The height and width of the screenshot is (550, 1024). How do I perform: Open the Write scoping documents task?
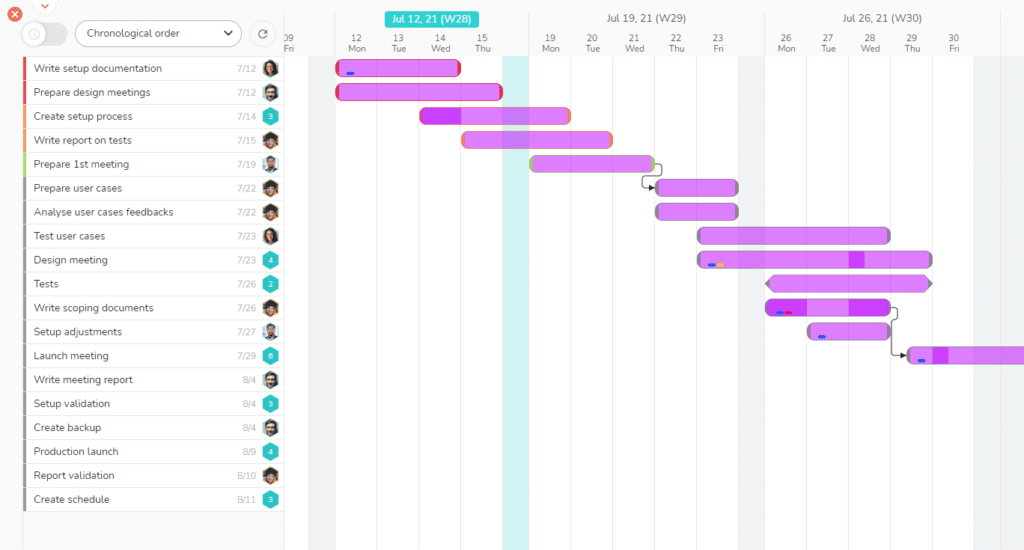tap(93, 308)
